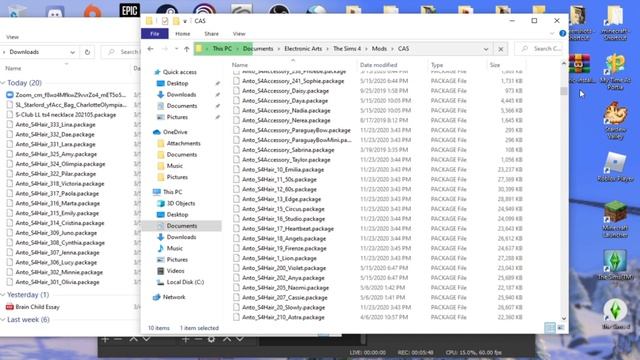
Task: Collapse the Today (20) group
Action: [3, 83]
